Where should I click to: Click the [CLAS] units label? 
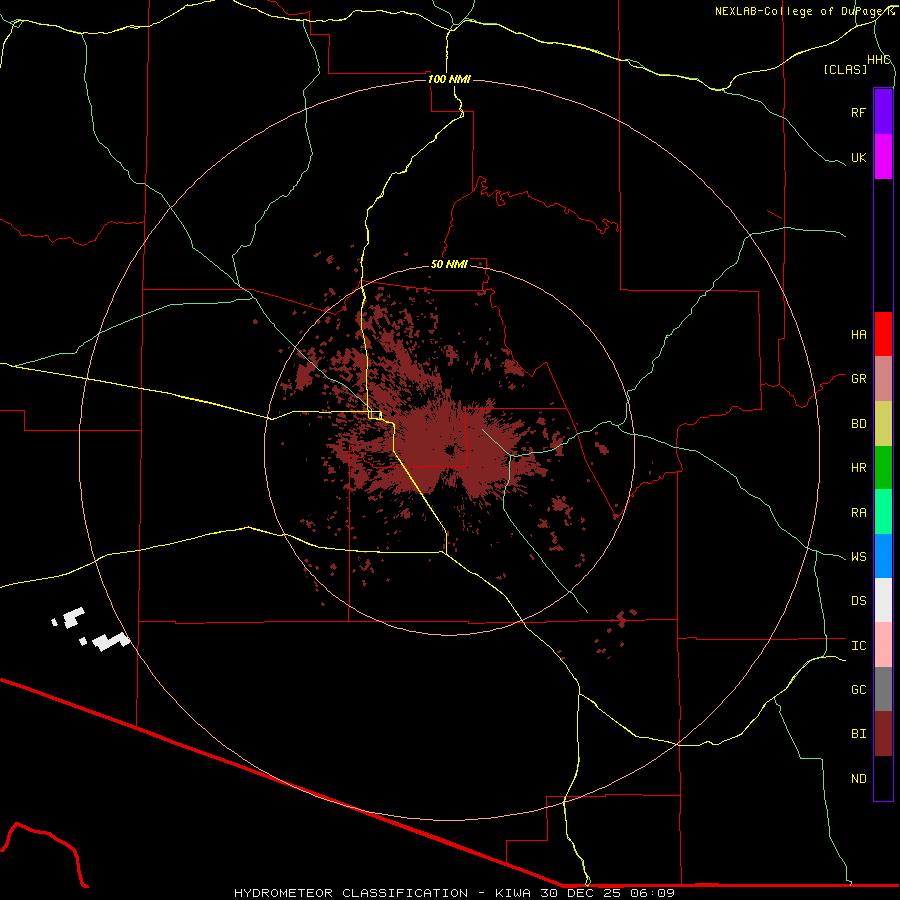845,69
